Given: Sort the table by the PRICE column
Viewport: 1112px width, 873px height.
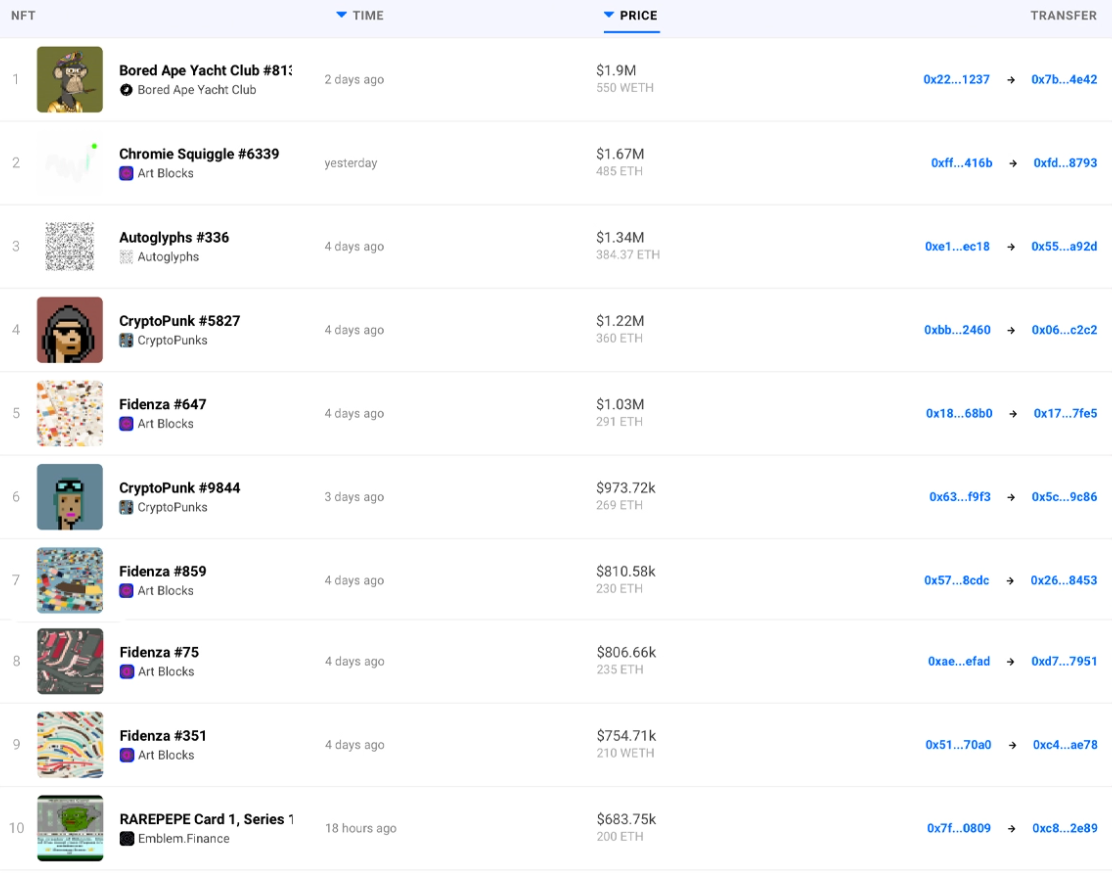Looking at the screenshot, I should point(631,16).
